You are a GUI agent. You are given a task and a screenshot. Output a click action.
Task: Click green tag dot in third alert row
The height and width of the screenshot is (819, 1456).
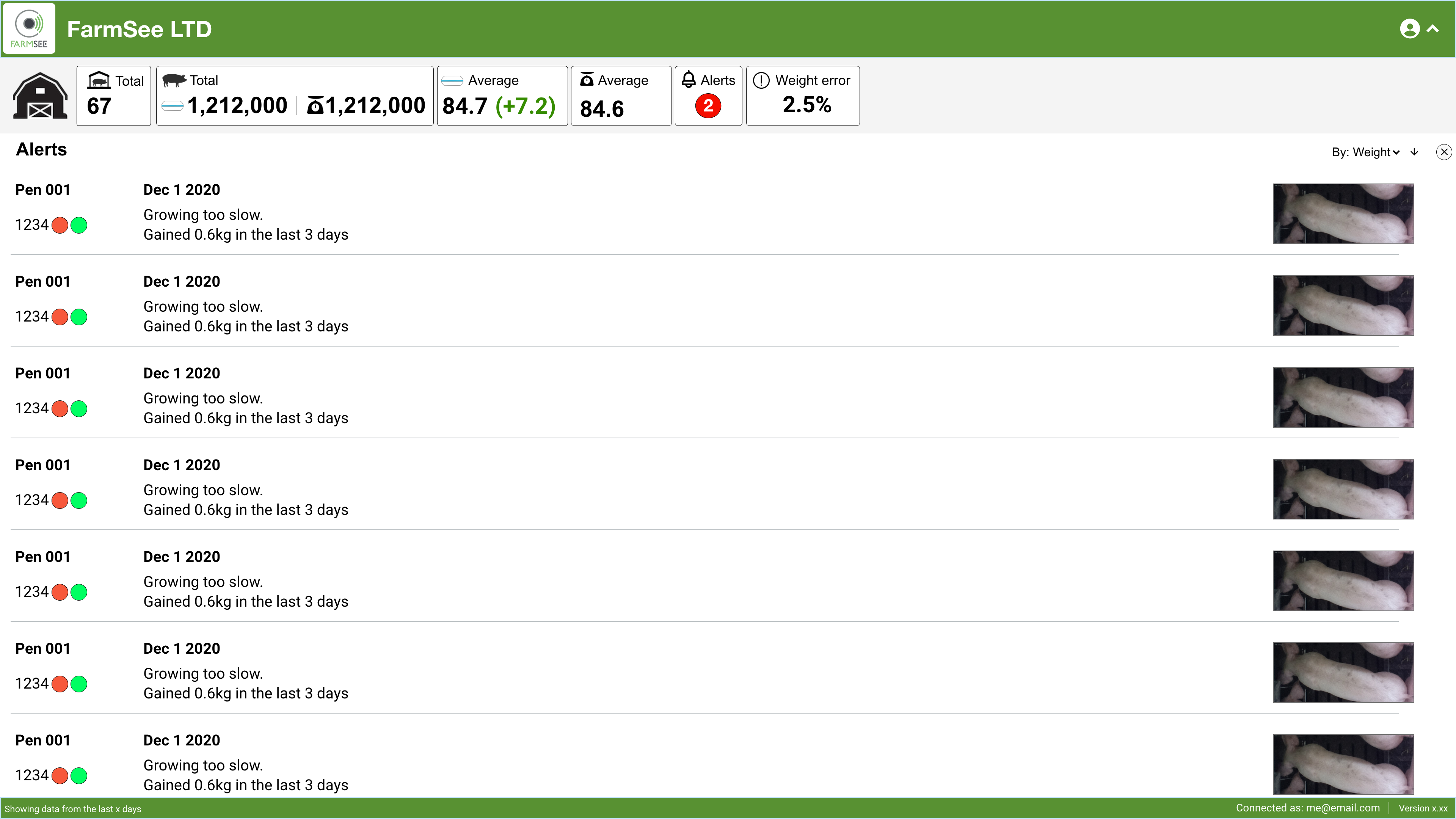79,409
